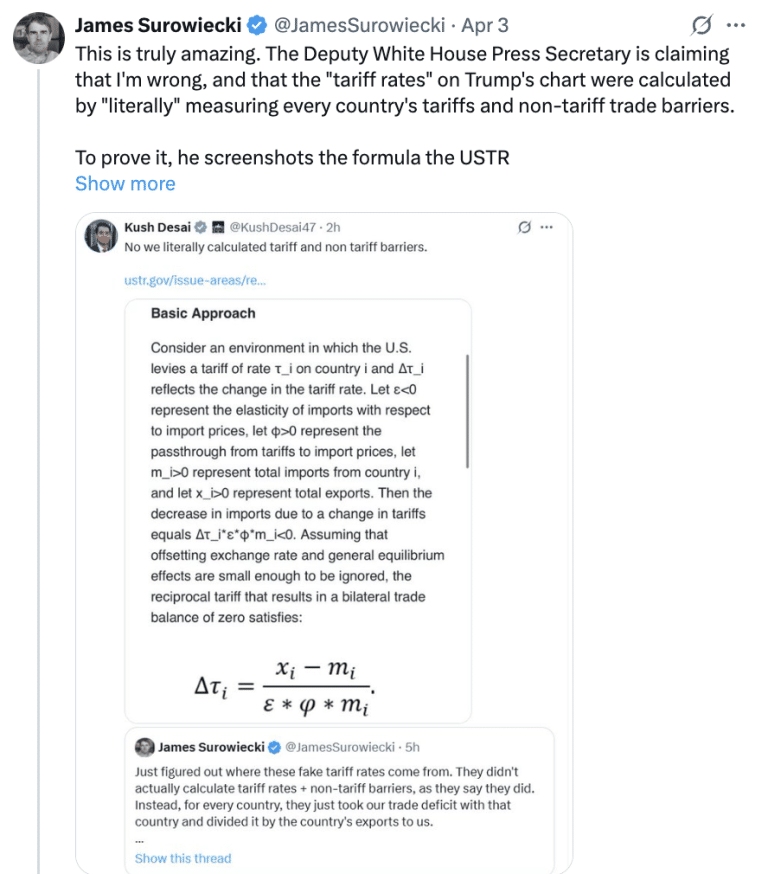
Task: Click the Grok icon in Kush Desai's tweet
Action: point(524,228)
